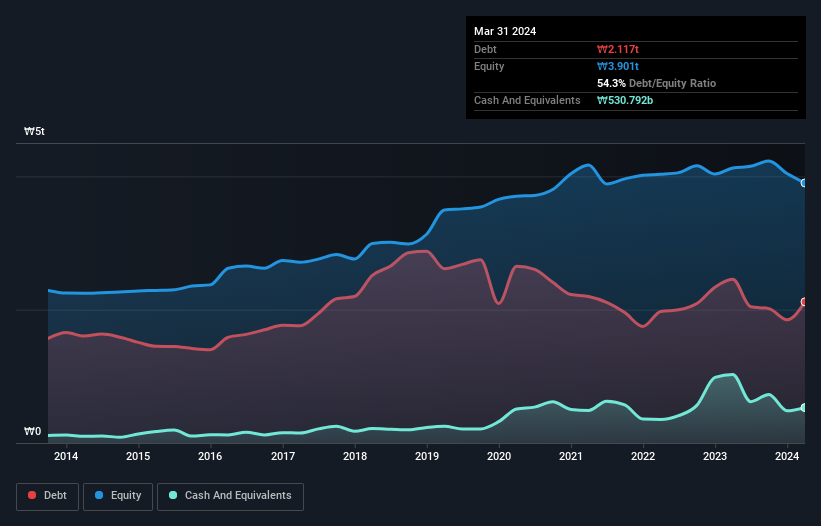This screenshot has height=526, width=821.
Task: Click the 2015 x-axis label
Action: pyautogui.click(x=138, y=456)
